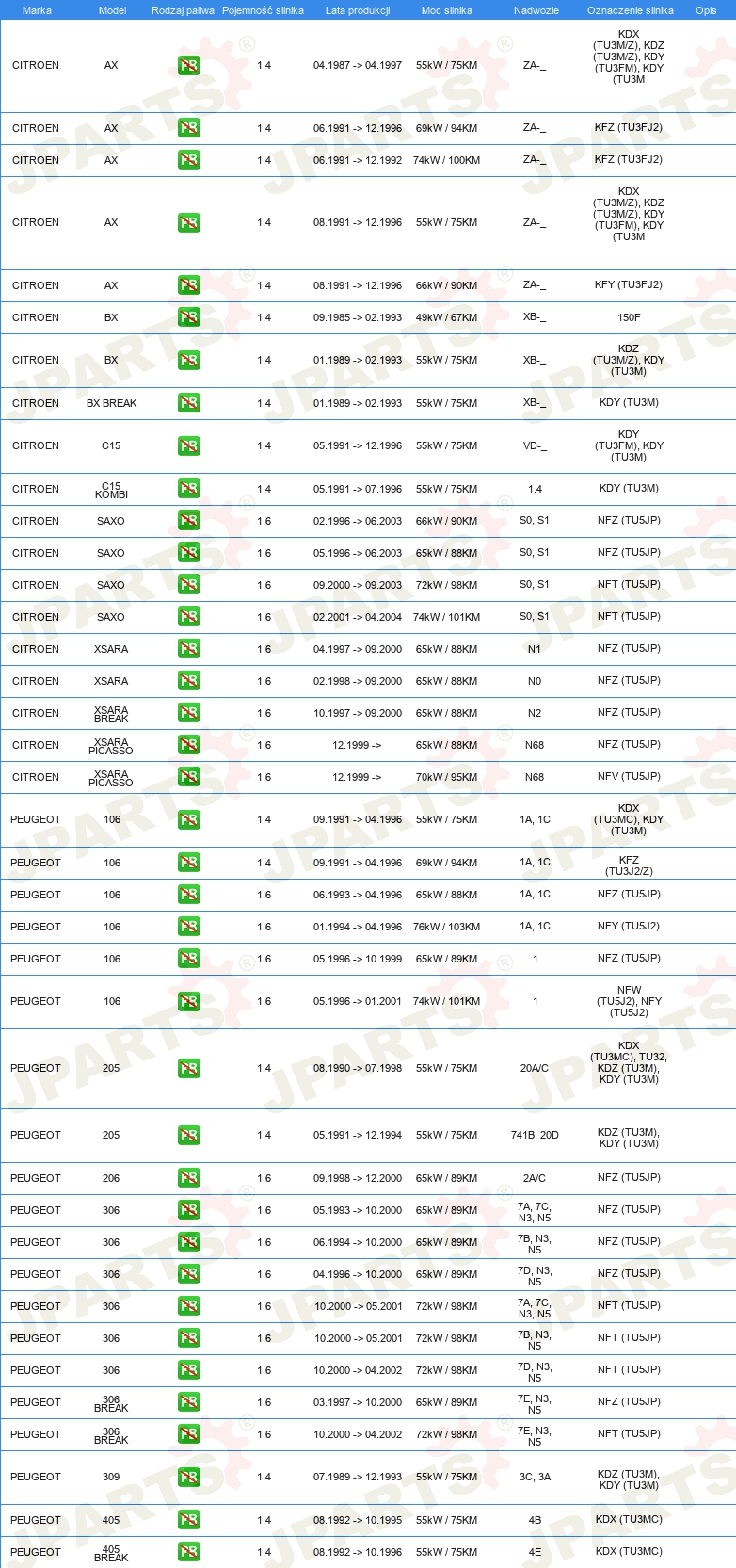Click the fuel icon for 306 BREAK from 03.1997
Screen dimensions: 736x1568
pos(189,1402)
